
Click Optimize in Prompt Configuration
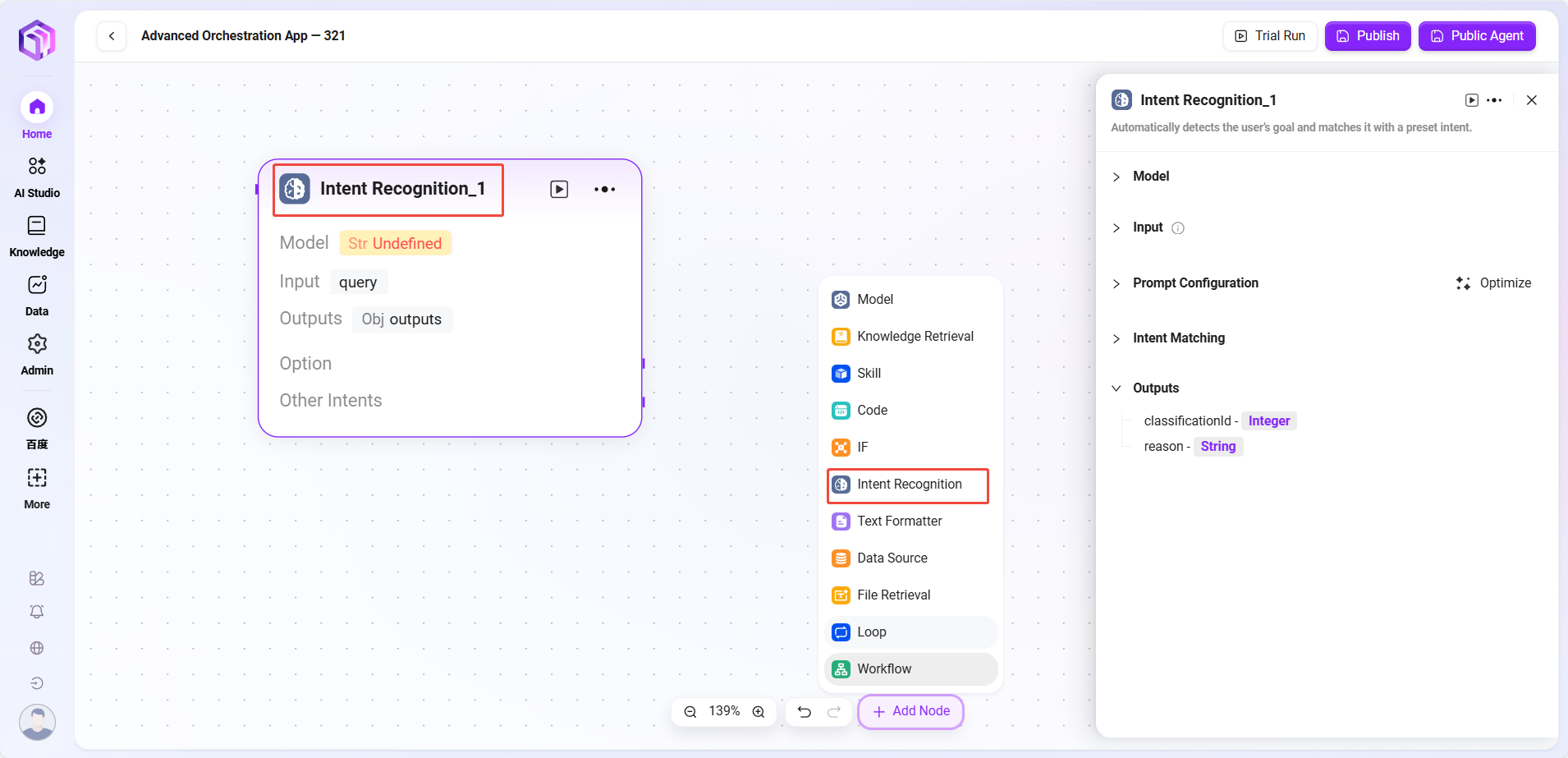tap(1493, 283)
